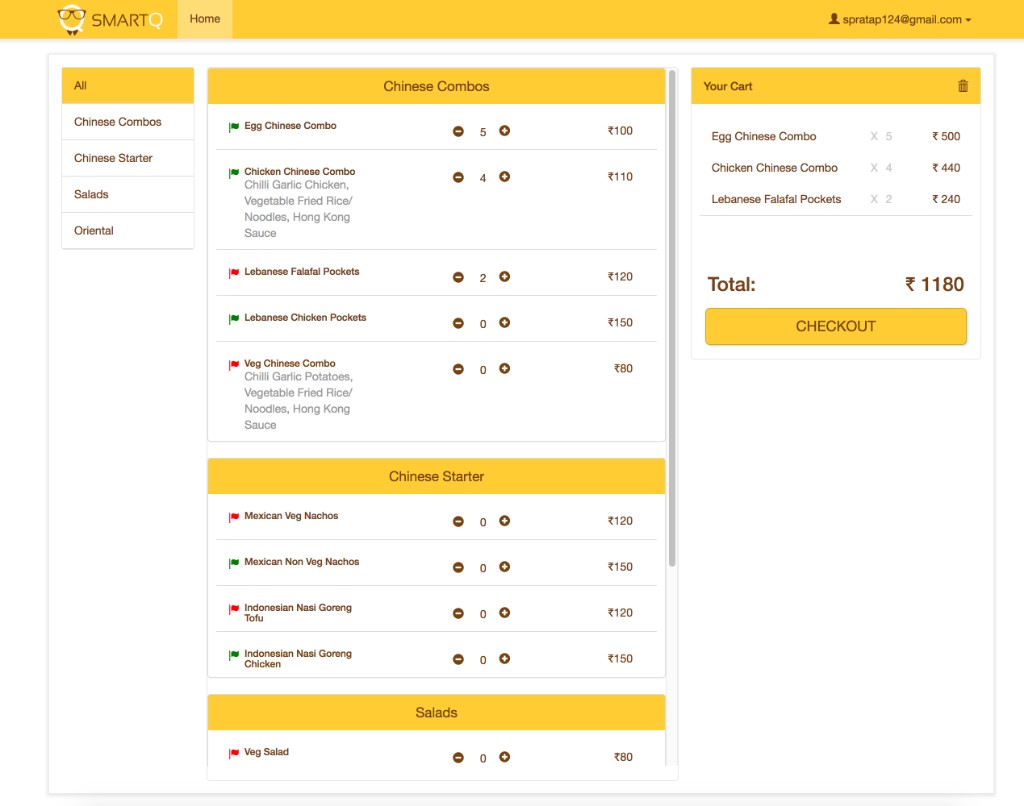Click the ₹100 Egg Chinese Combo price
This screenshot has height=806, width=1024.
click(x=620, y=131)
